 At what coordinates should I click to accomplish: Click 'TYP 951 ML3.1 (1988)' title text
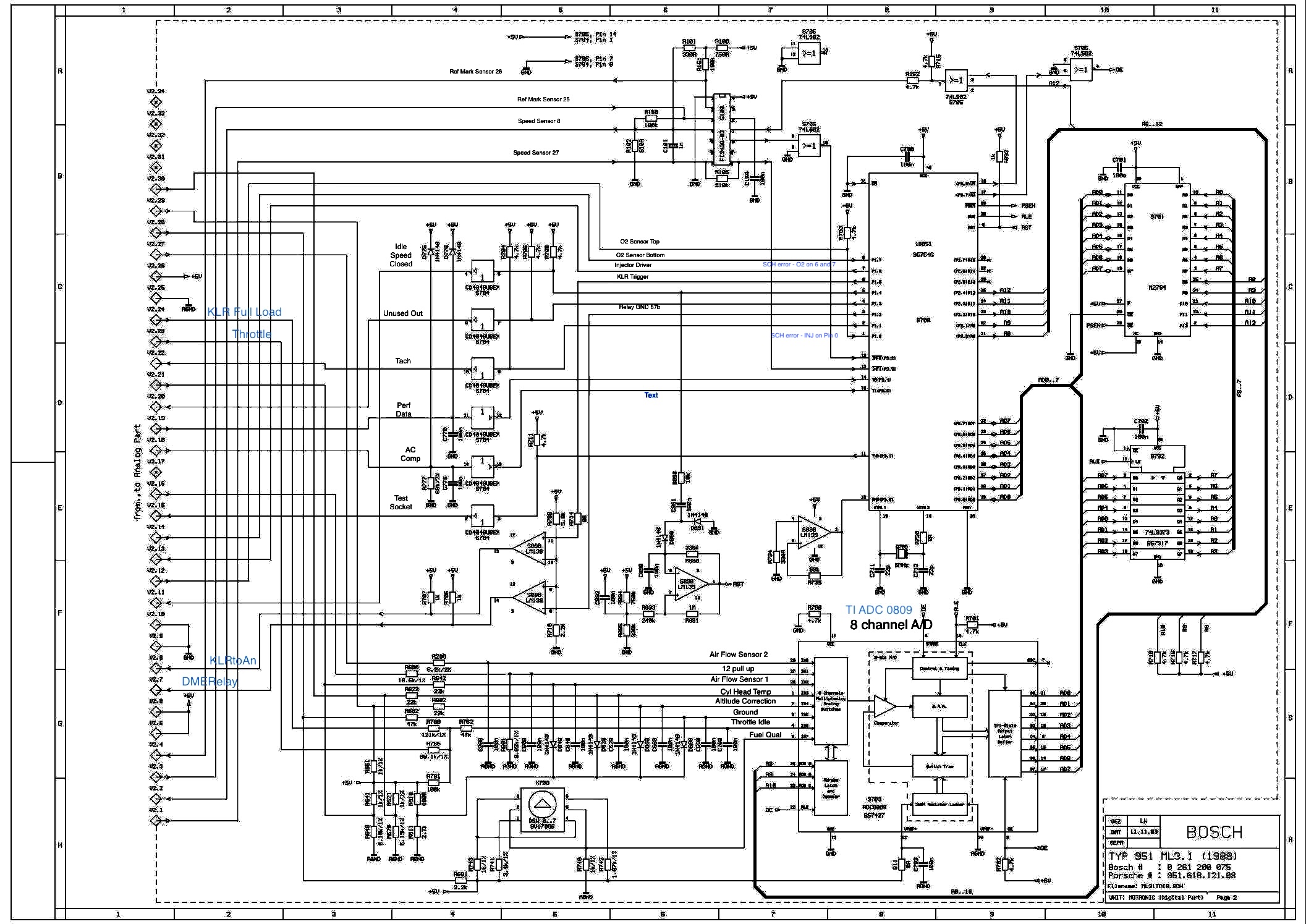[x=1172, y=856]
